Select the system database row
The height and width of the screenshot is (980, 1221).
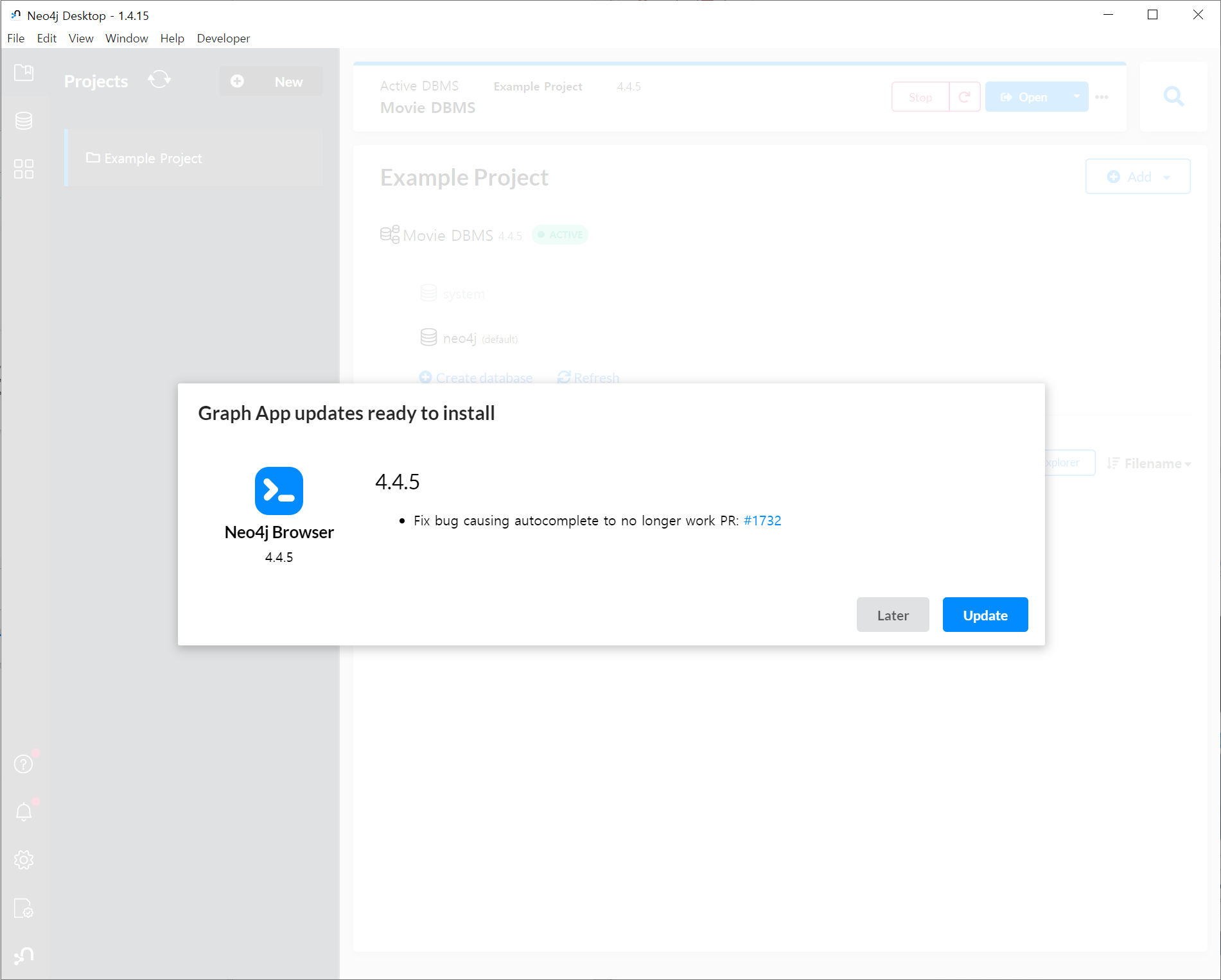452,293
